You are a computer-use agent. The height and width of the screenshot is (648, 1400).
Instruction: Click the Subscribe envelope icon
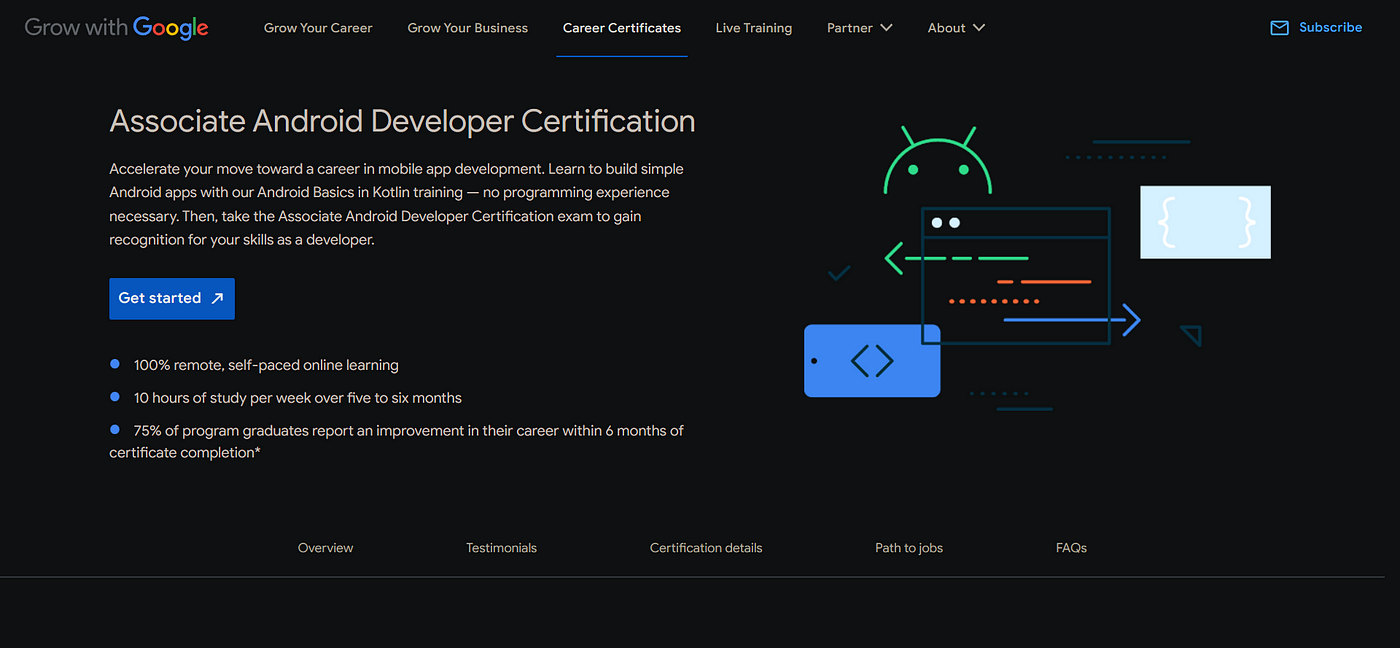pyautogui.click(x=1279, y=28)
